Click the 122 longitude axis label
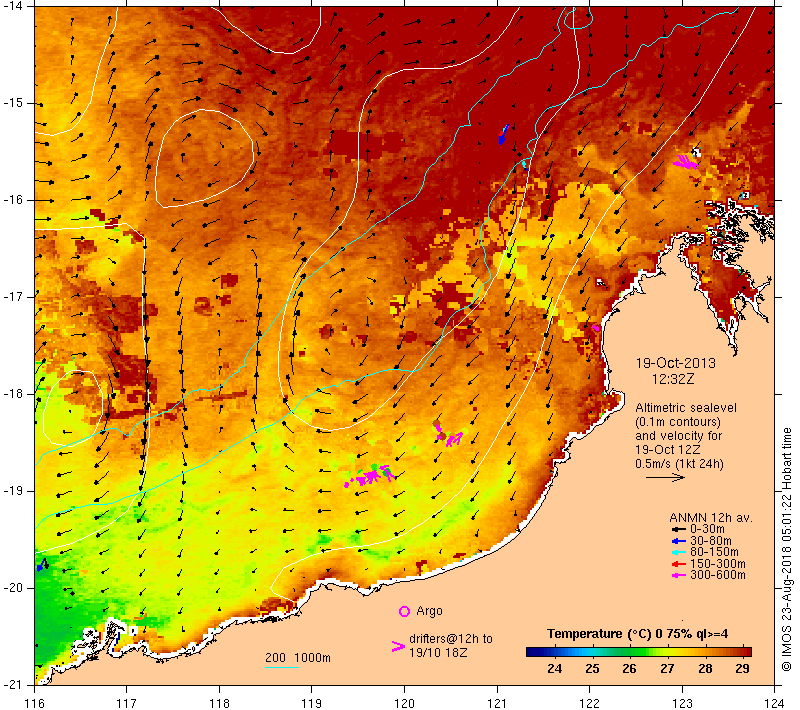 coord(589,703)
